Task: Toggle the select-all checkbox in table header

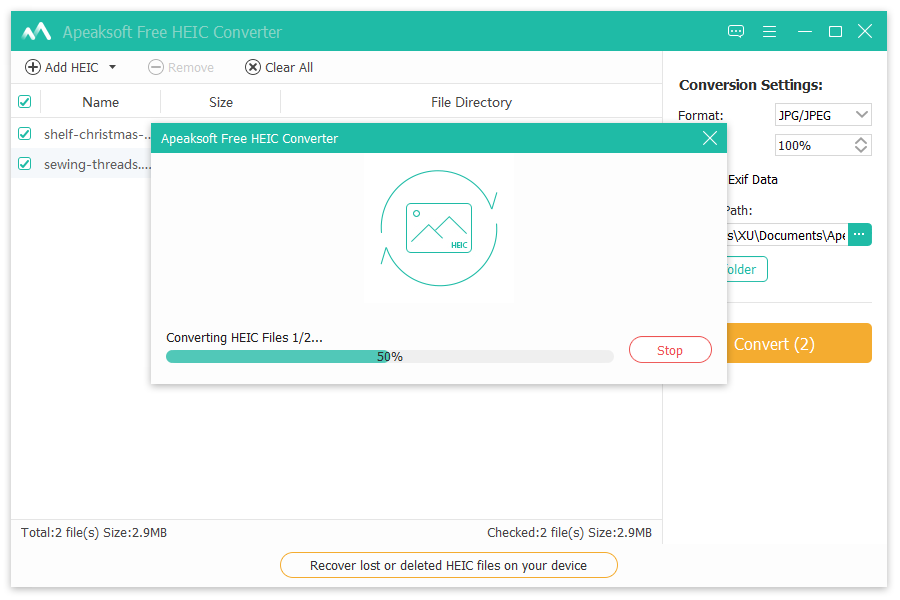Action: click(25, 102)
